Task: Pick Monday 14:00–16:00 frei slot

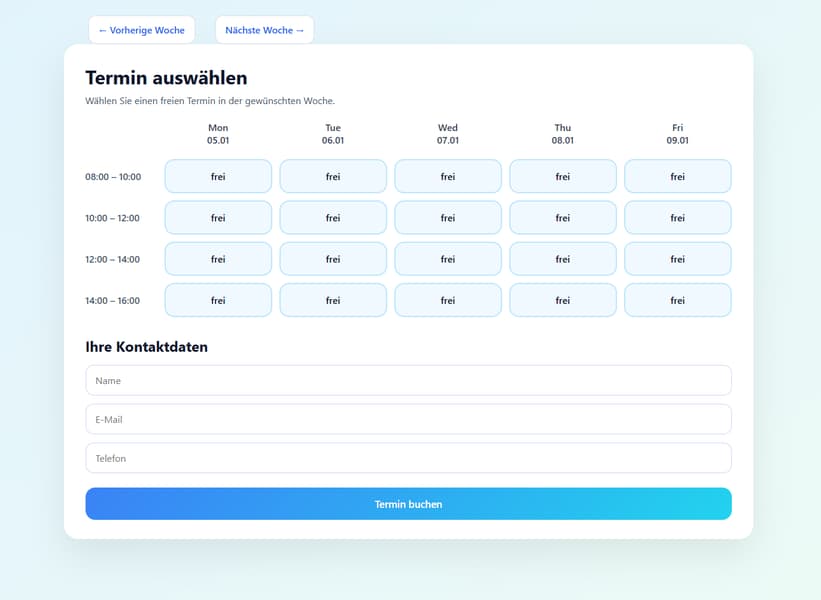Action: [x=218, y=300]
